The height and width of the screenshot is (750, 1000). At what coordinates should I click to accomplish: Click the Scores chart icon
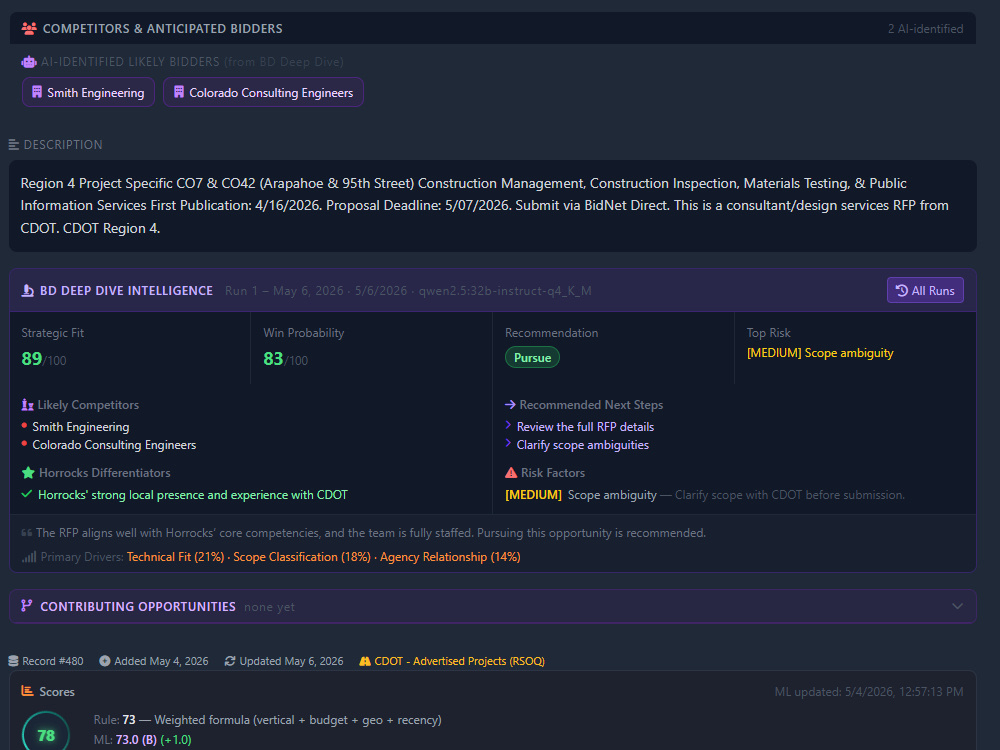tap(27, 691)
